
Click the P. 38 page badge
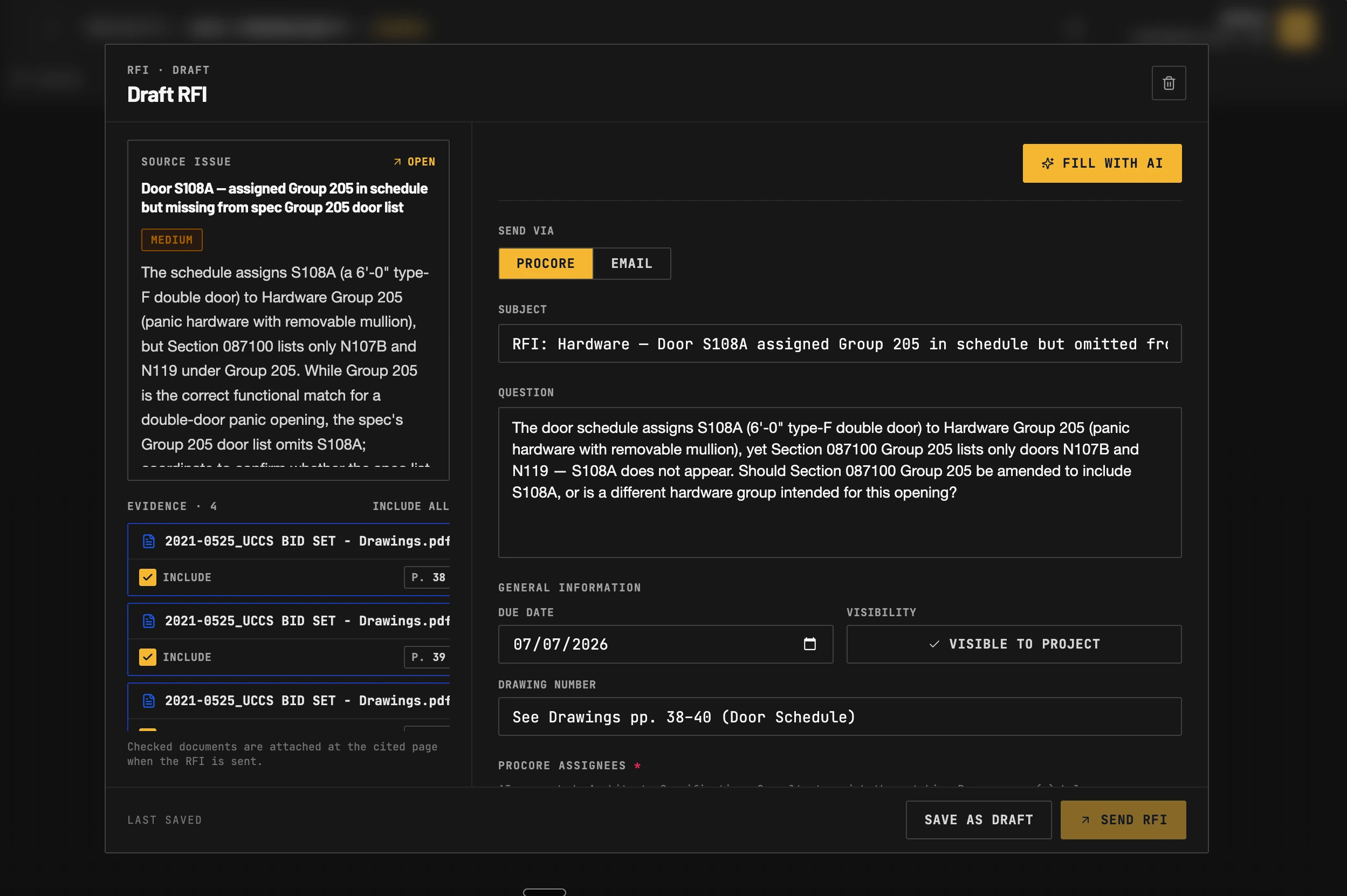tap(427, 577)
